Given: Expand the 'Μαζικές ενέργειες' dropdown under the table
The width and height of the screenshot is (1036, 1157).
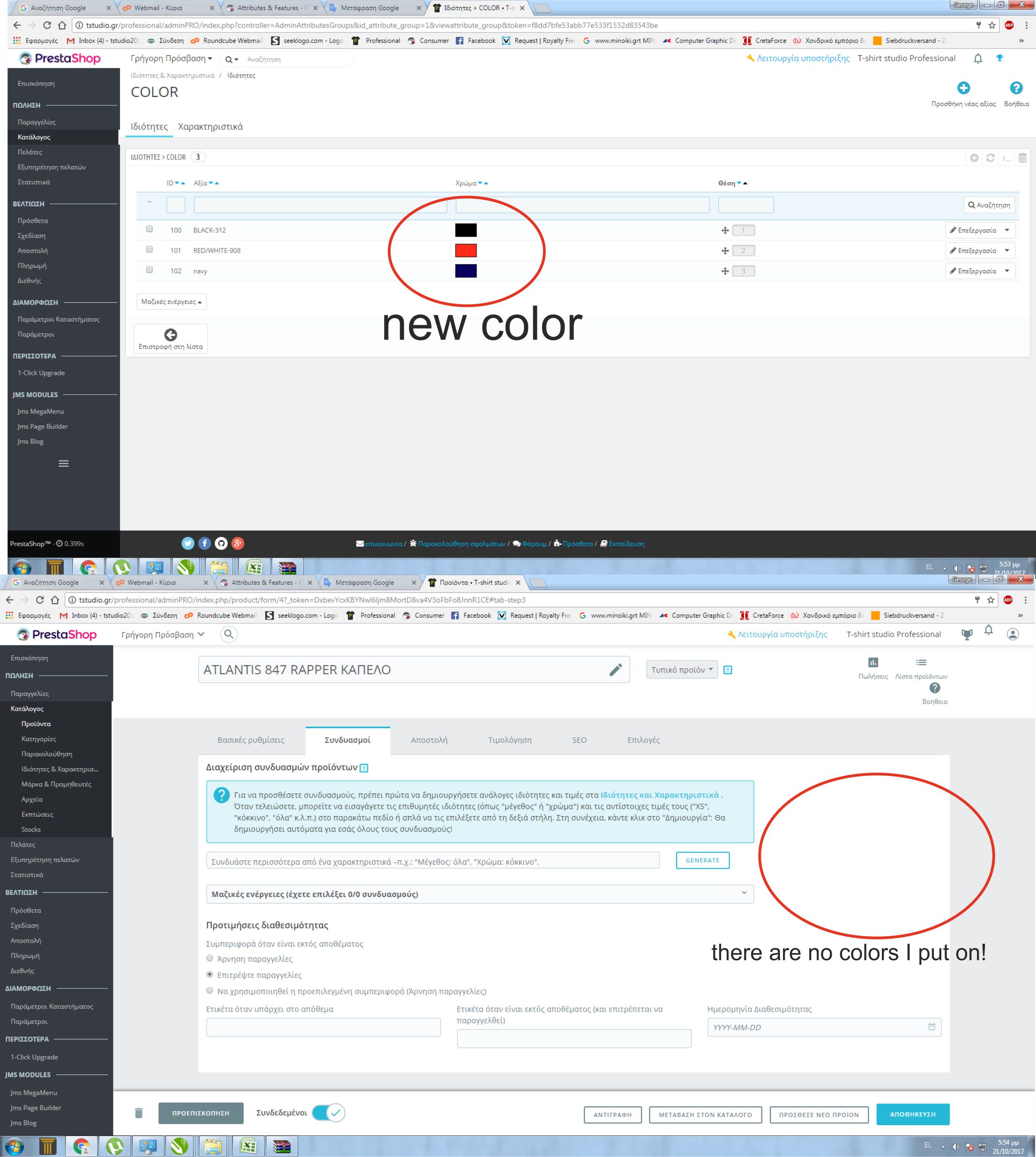Looking at the screenshot, I should click(x=171, y=302).
